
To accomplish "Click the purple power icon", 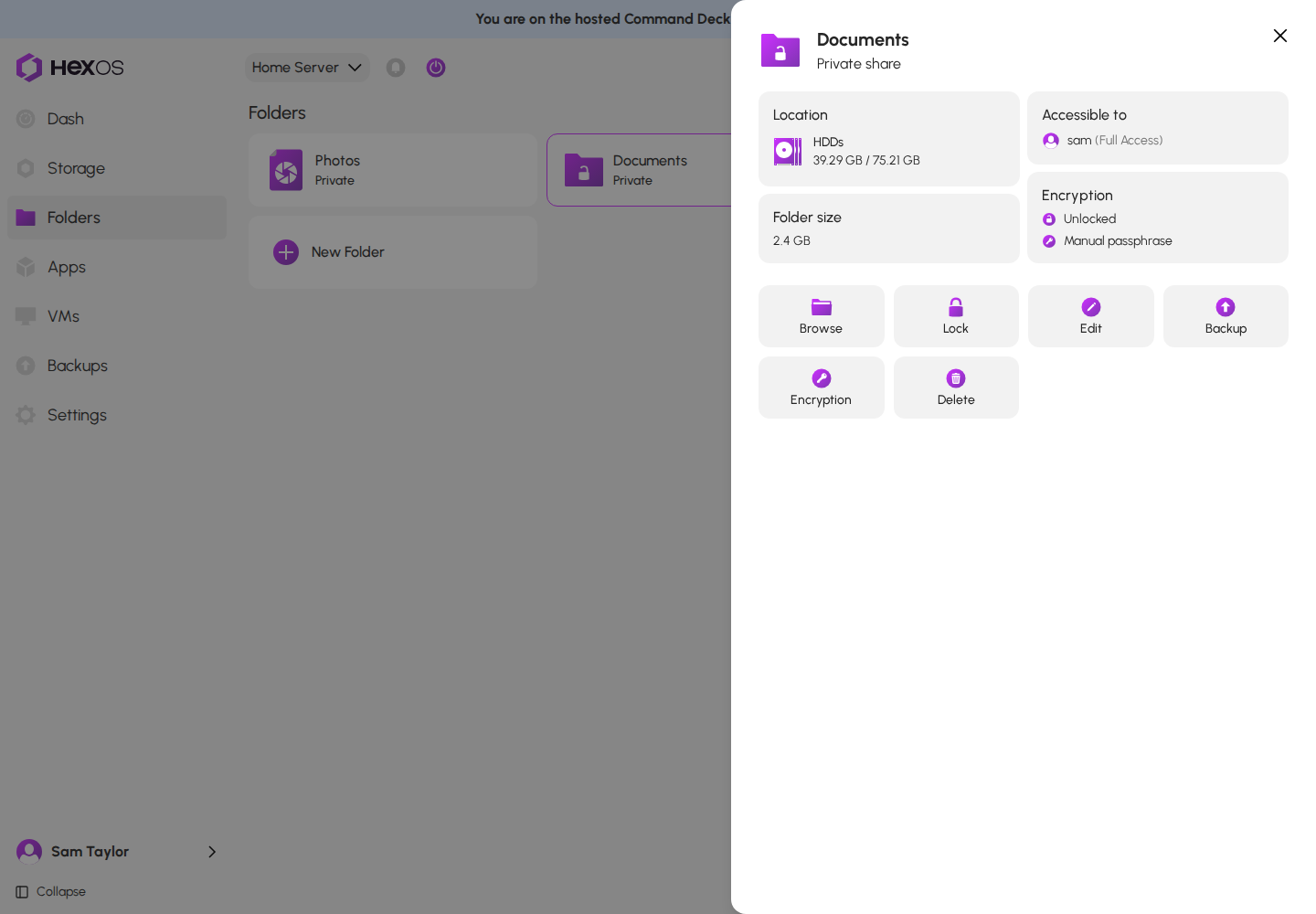I will pyautogui.click(x=436, y=68).
